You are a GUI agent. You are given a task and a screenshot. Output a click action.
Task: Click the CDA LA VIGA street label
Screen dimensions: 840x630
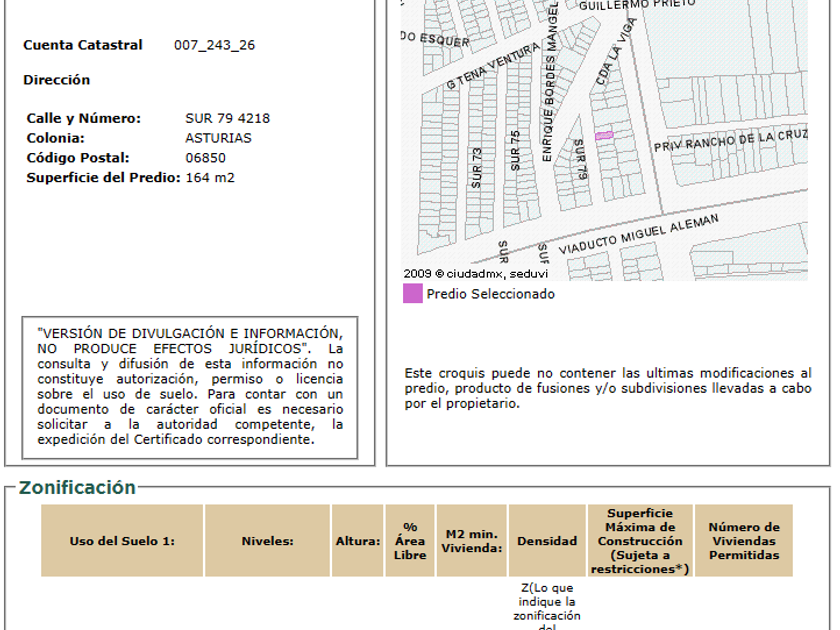click(x=616, y=51)
